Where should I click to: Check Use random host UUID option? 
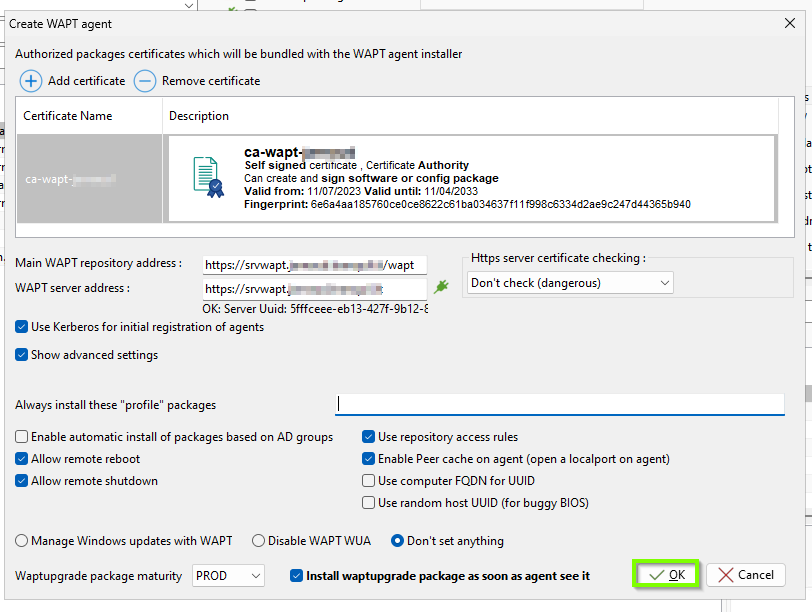(x=368, y=503)
